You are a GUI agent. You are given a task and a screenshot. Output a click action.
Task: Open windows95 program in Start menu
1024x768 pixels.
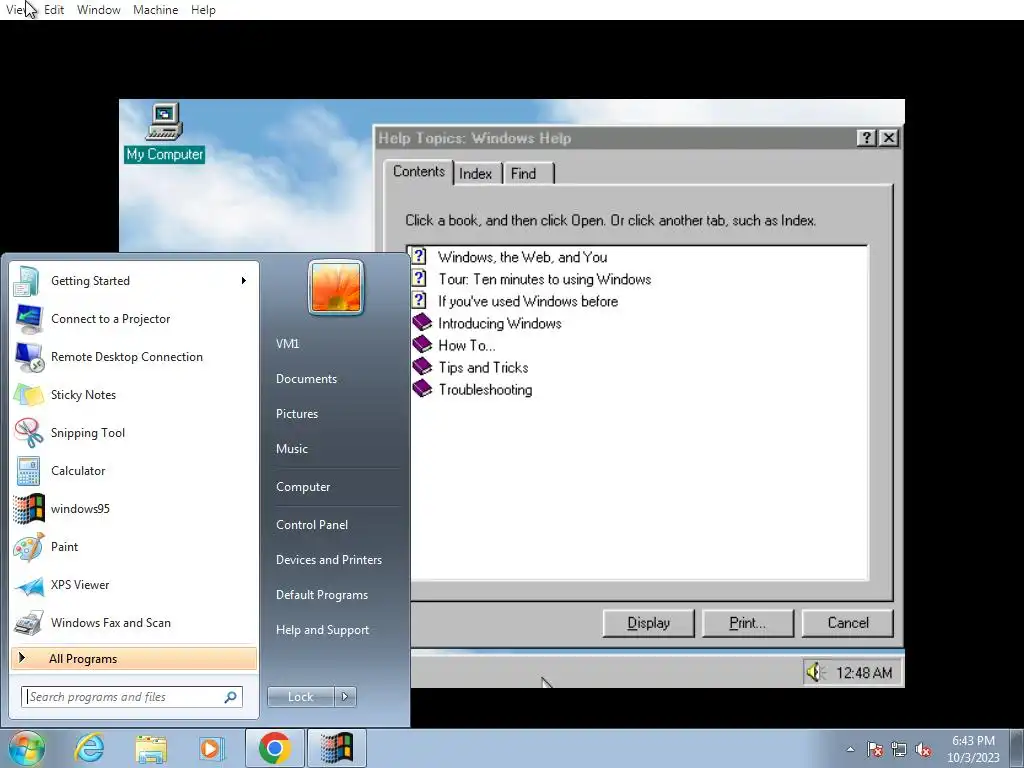(134, 509)
